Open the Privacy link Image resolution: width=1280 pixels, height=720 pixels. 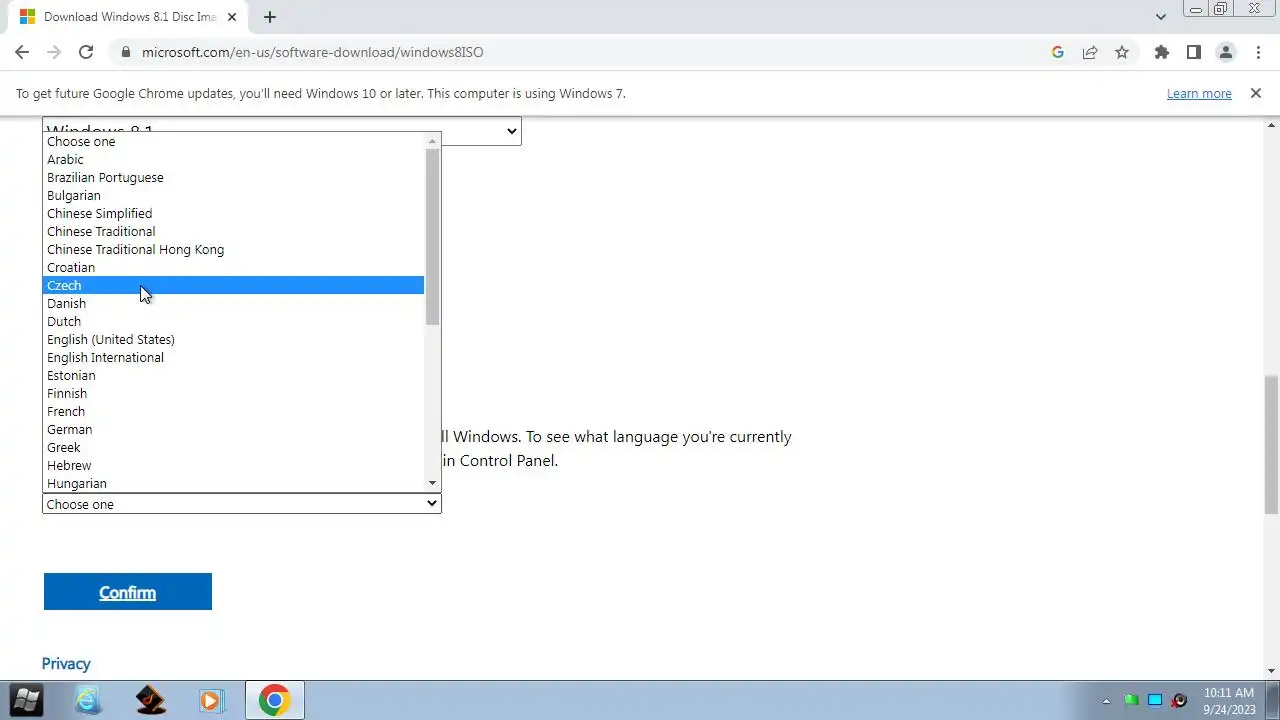[x=66, y=664]
